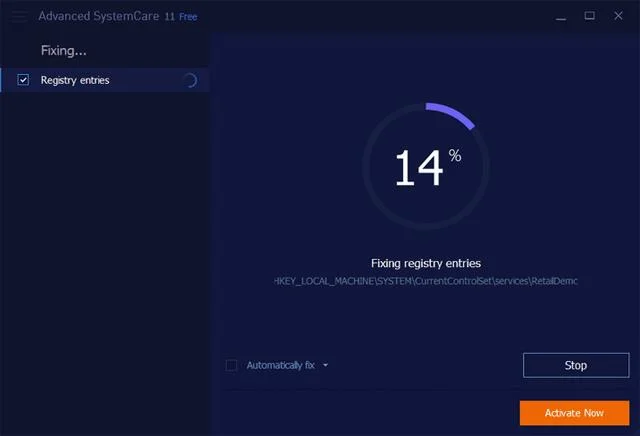Enable the Automatically fix checkbox
Viewport: 640px width, 436px height.
(231, 365)
